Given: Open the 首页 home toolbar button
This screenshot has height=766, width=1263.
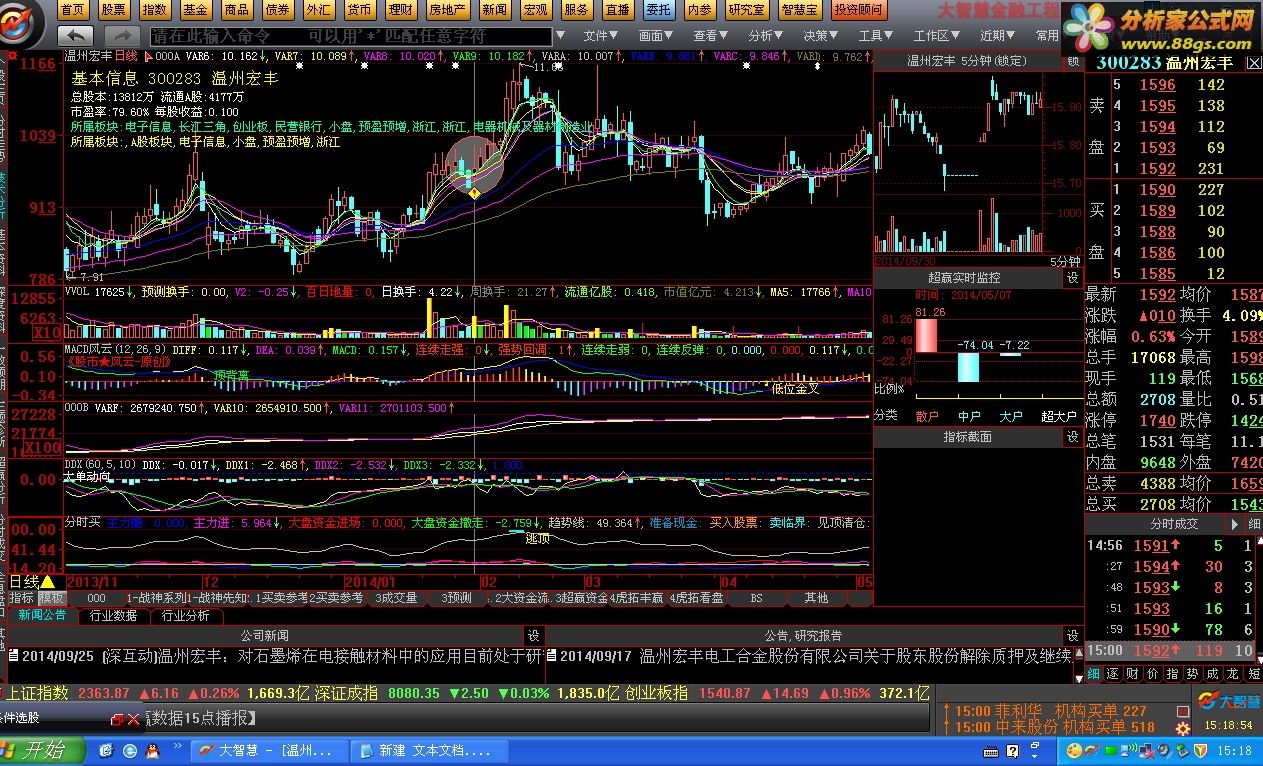Looking at the screenshot, I should point(72,10).
